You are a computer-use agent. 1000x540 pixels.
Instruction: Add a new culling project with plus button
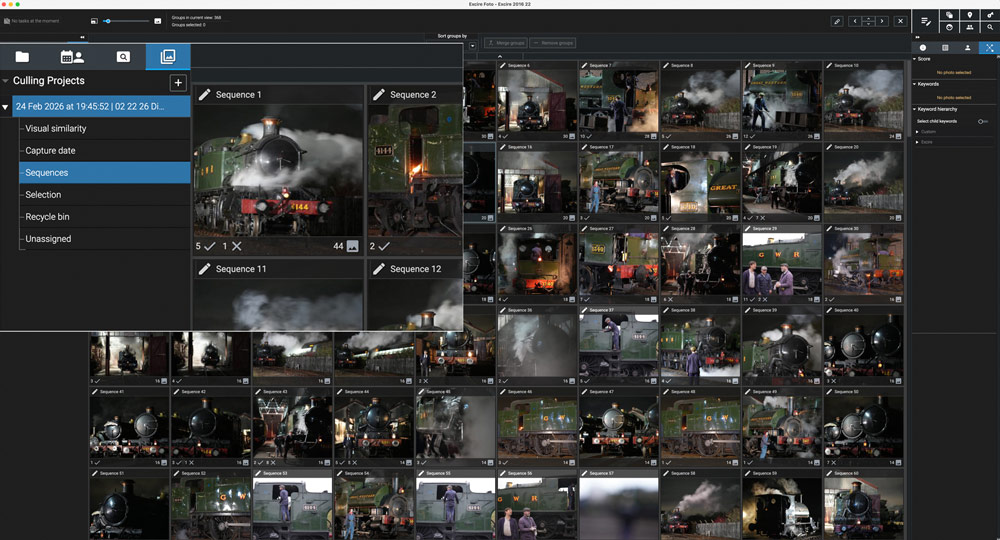click(178, 82)
